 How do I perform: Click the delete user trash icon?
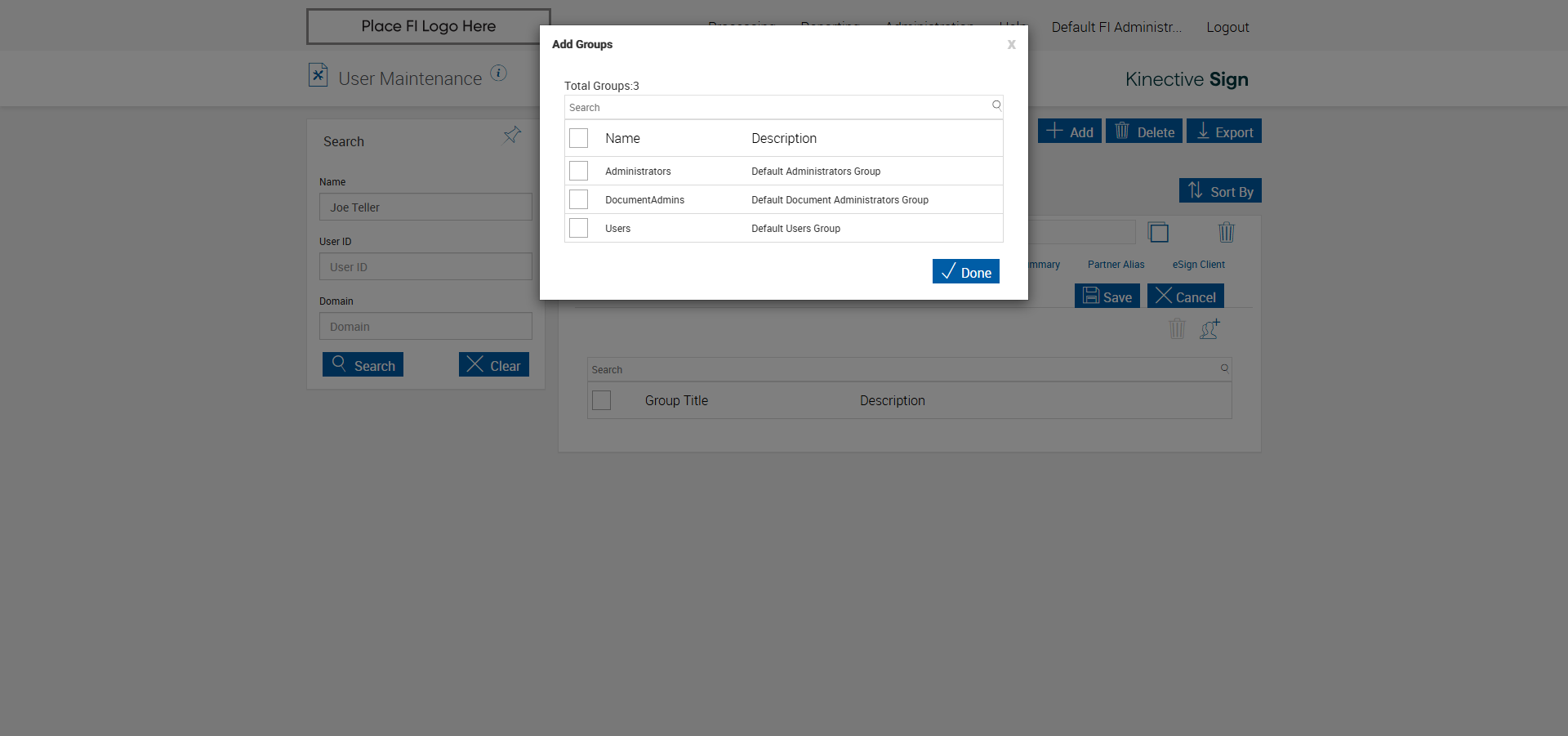[x=1226, y=233]
